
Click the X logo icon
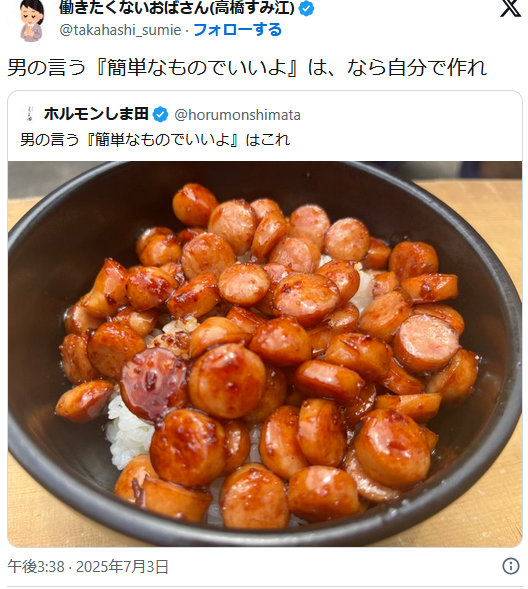(510, 8)
